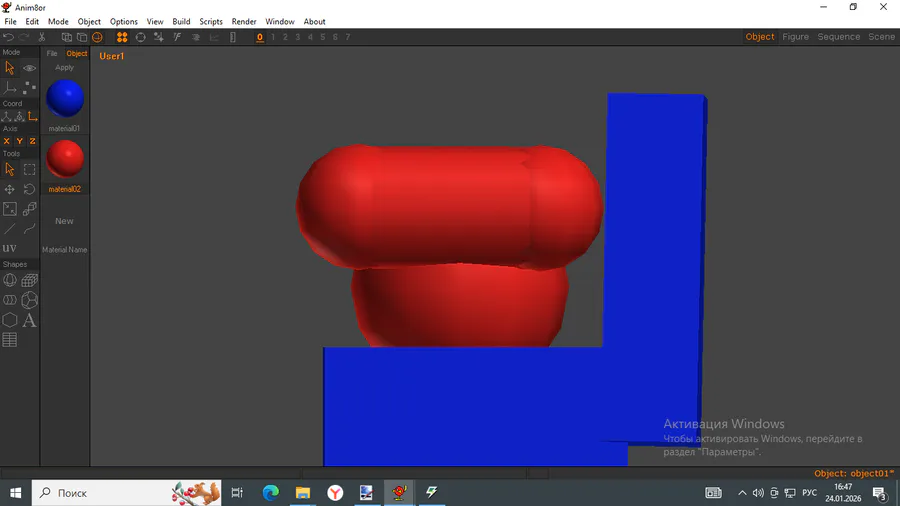Screen dimensions: 900x506
Task: Toggle the Y axis constraint
Action: click(x=20, y=141)
